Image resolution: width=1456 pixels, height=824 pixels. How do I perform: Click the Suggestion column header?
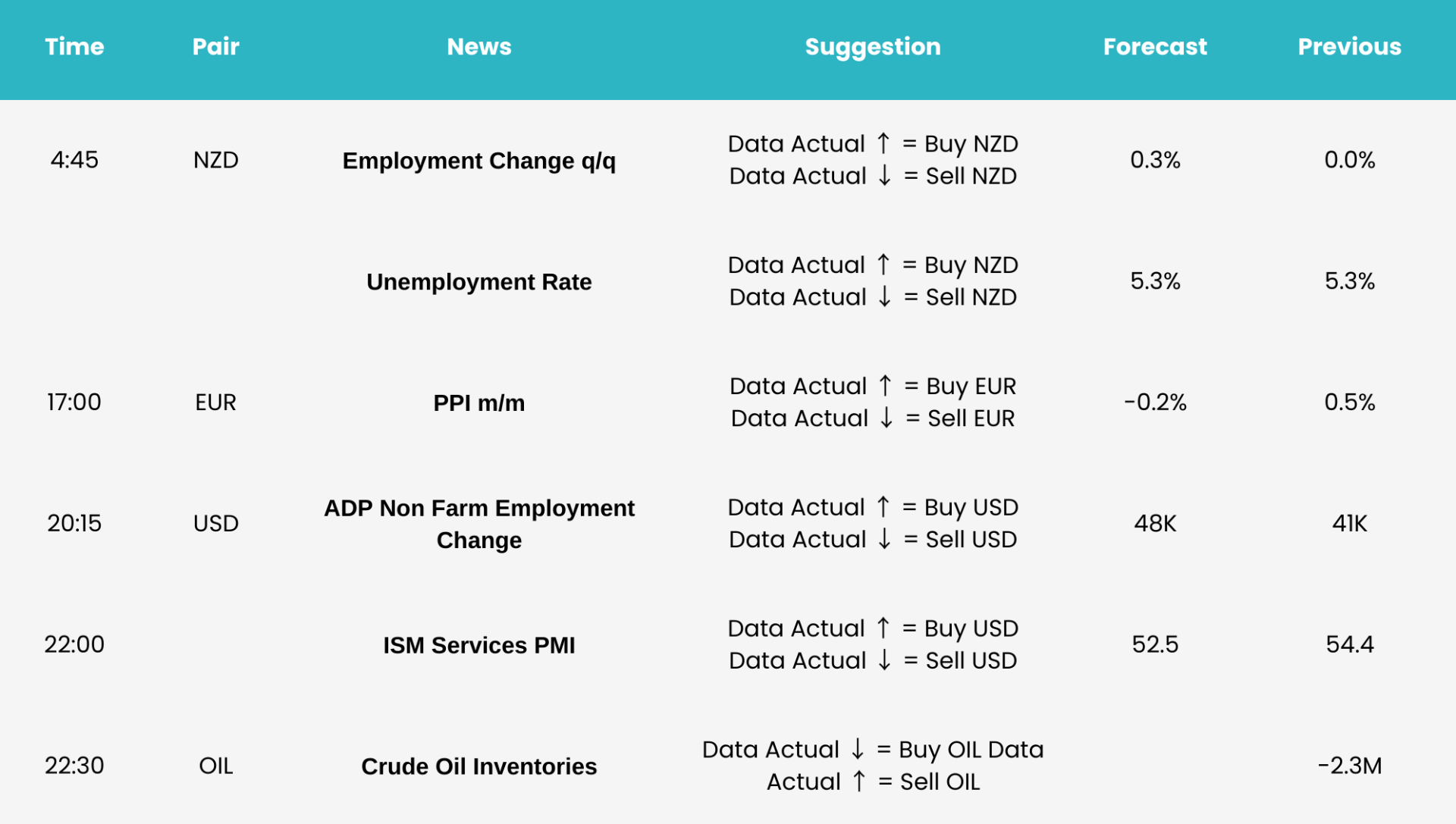click(x=873, y=47)
